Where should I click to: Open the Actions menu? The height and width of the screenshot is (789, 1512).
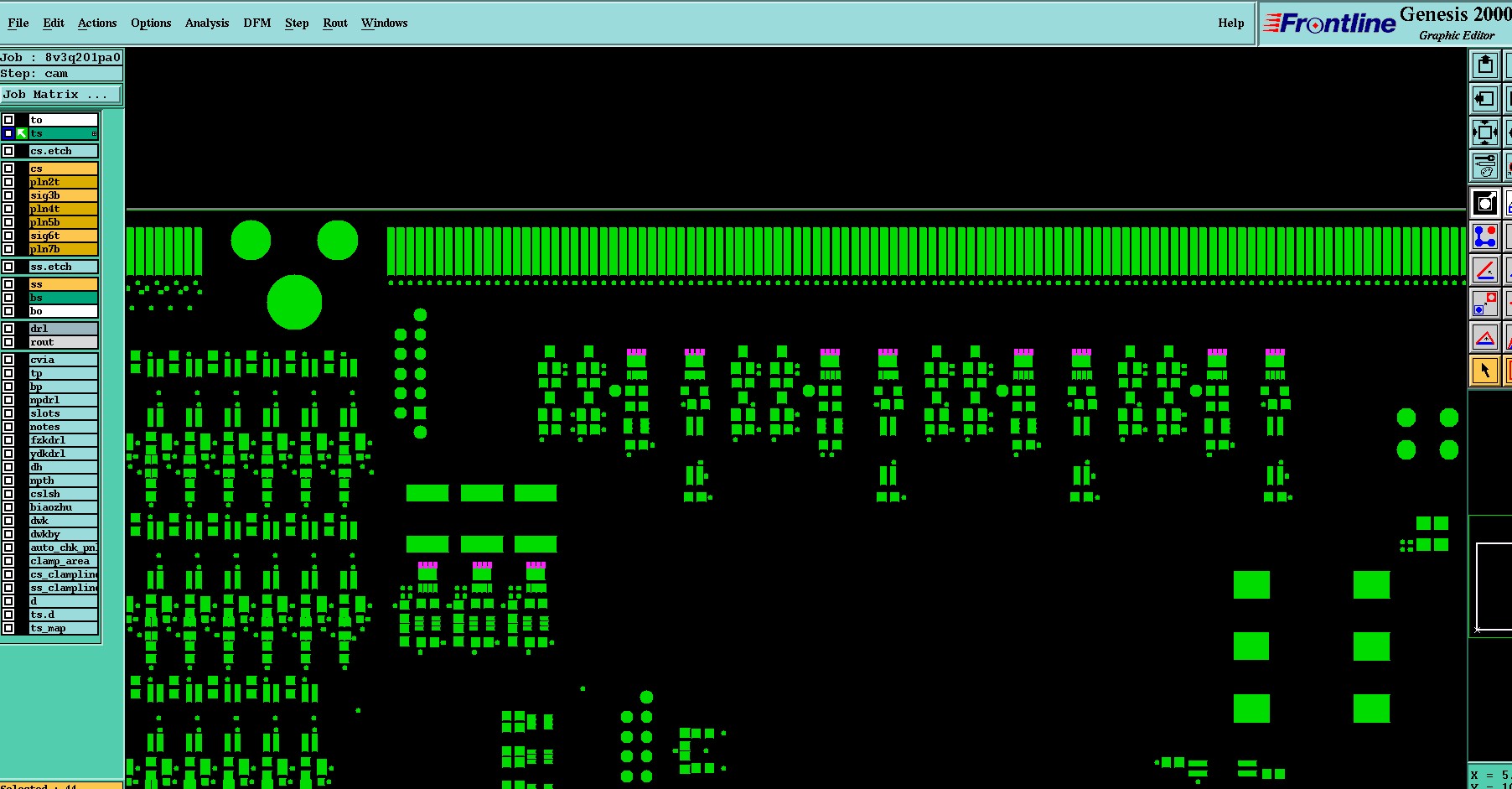(97, 23)
